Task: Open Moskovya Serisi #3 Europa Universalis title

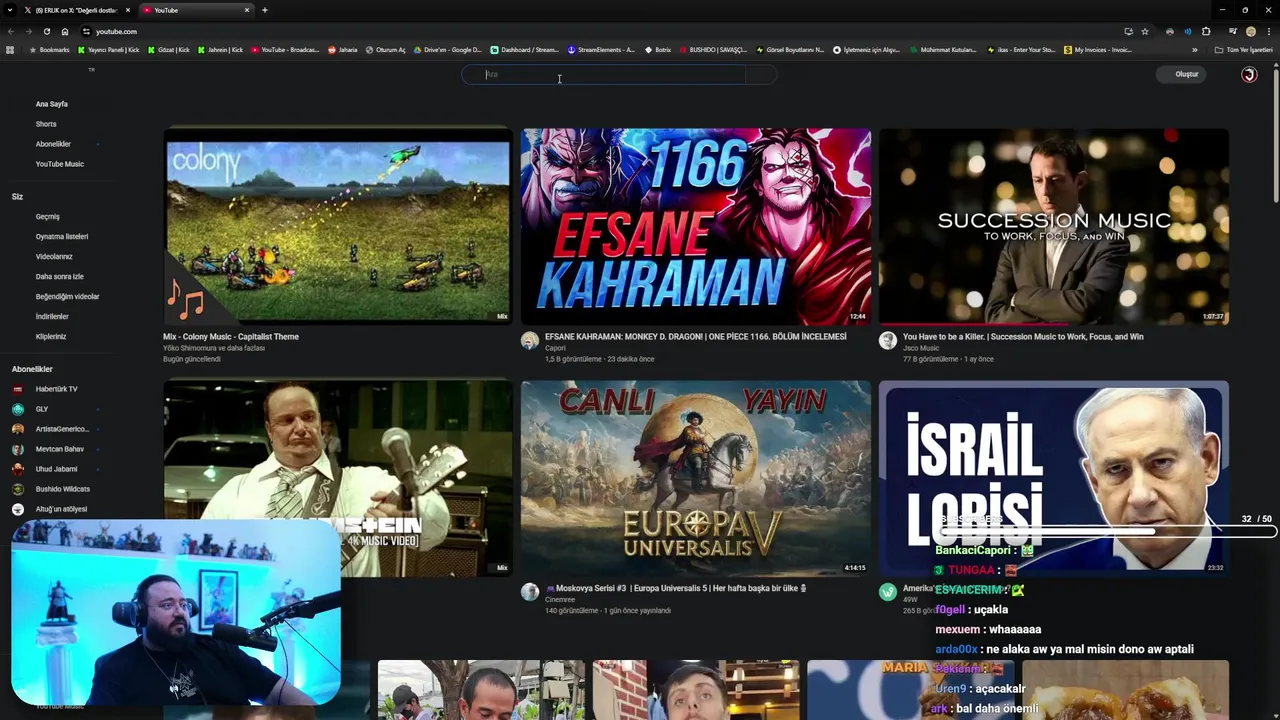Action: (x=677, y=589)
